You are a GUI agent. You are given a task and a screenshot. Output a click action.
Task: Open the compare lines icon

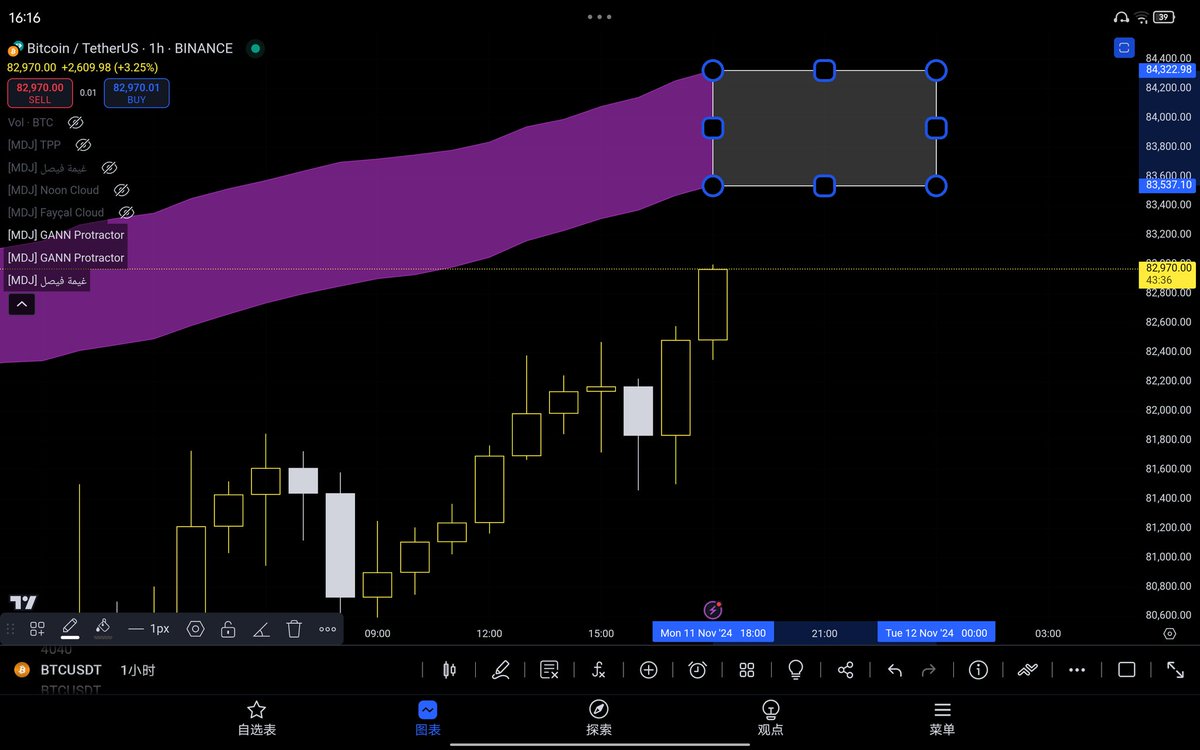click(1028, 670)
